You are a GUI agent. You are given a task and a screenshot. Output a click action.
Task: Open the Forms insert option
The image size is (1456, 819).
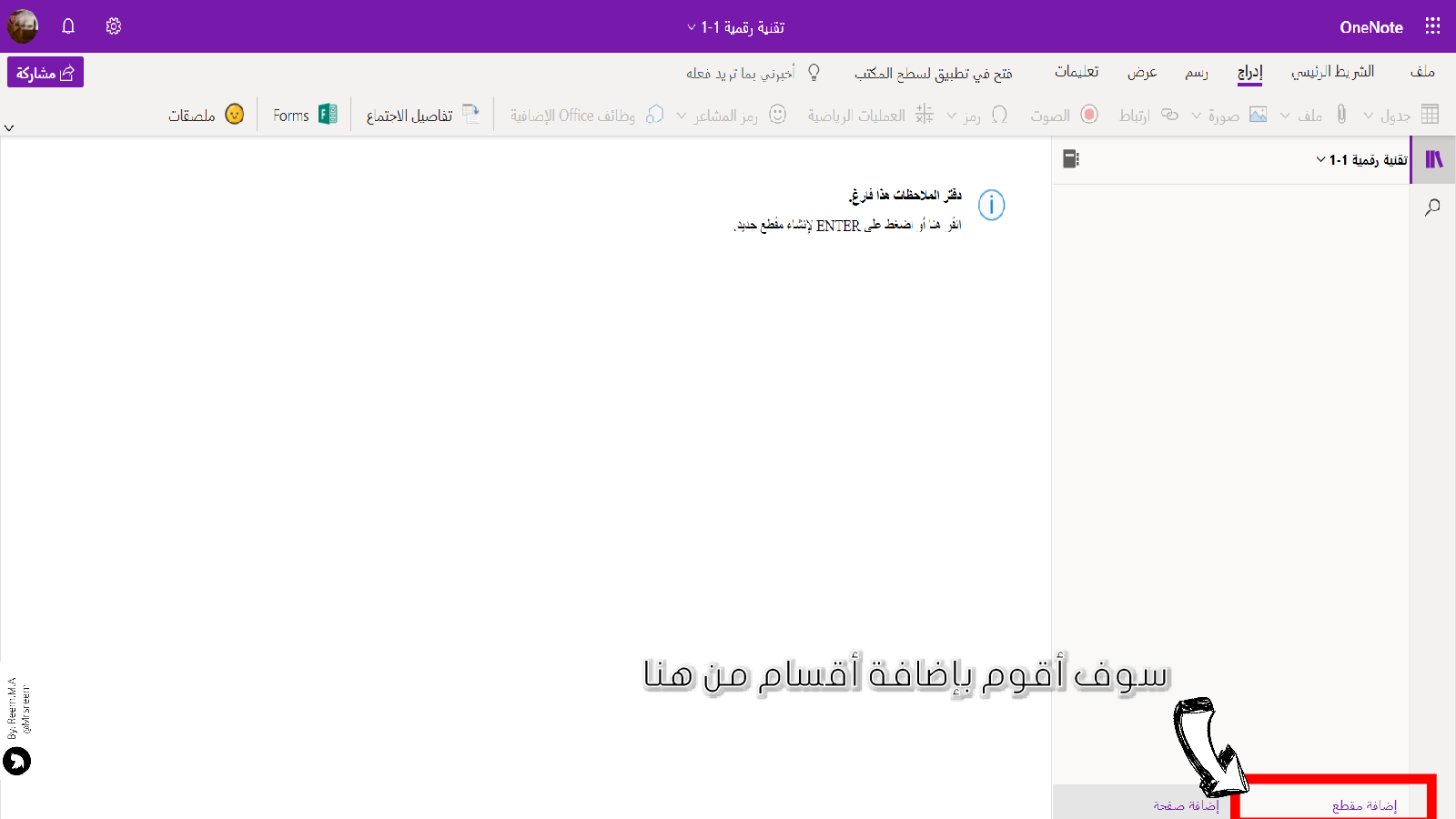[x=305, y=116]
